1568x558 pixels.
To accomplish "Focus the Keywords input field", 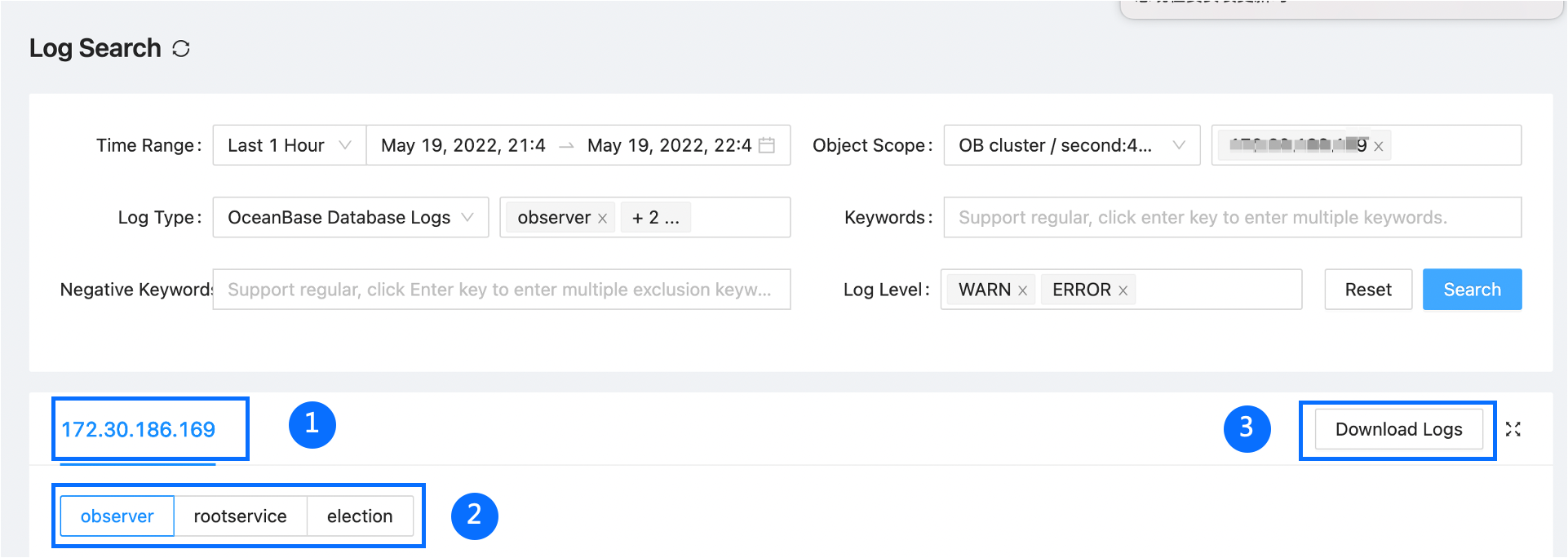I will coord(1232,218).
